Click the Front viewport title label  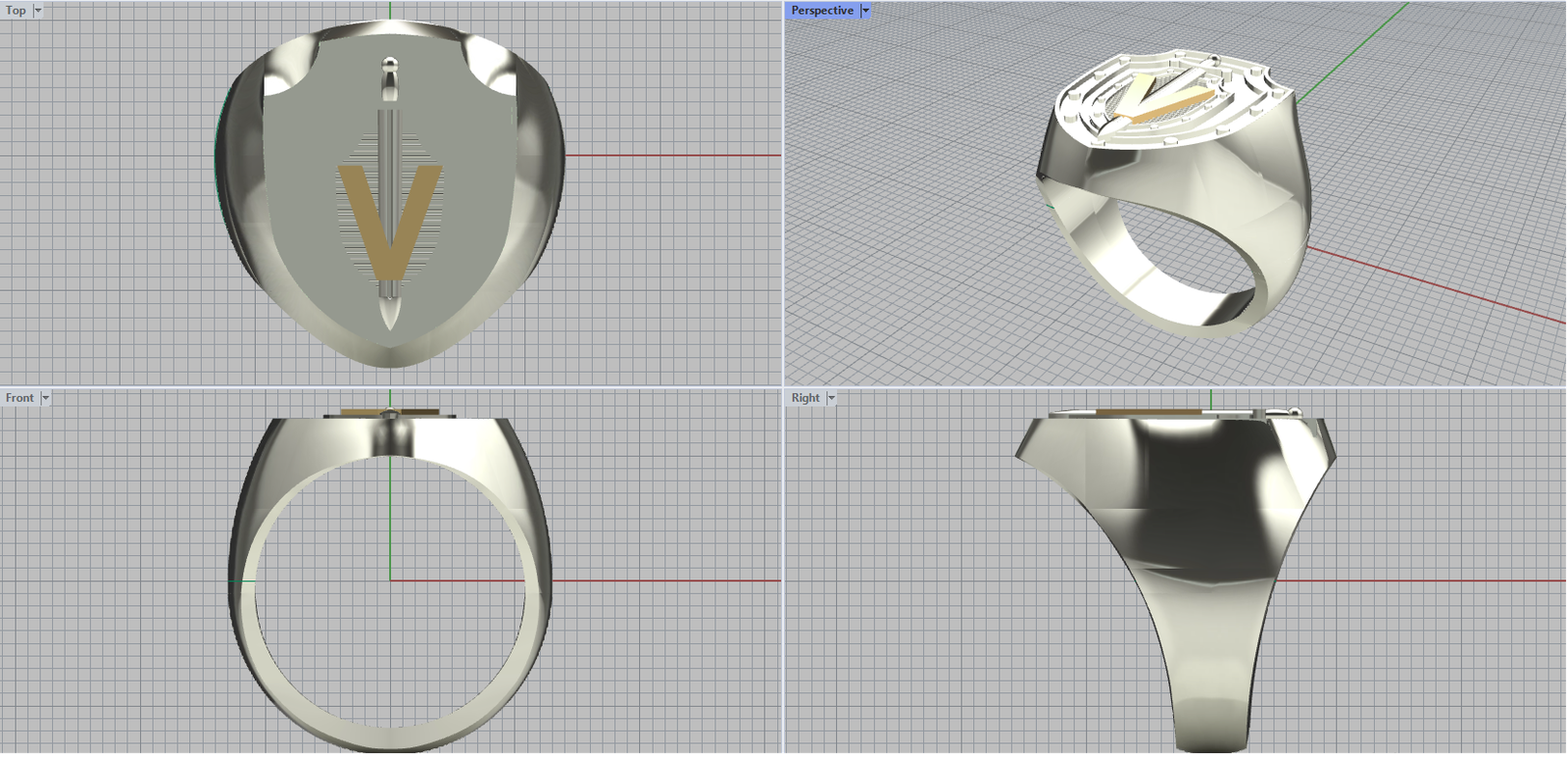click(20, 398)
